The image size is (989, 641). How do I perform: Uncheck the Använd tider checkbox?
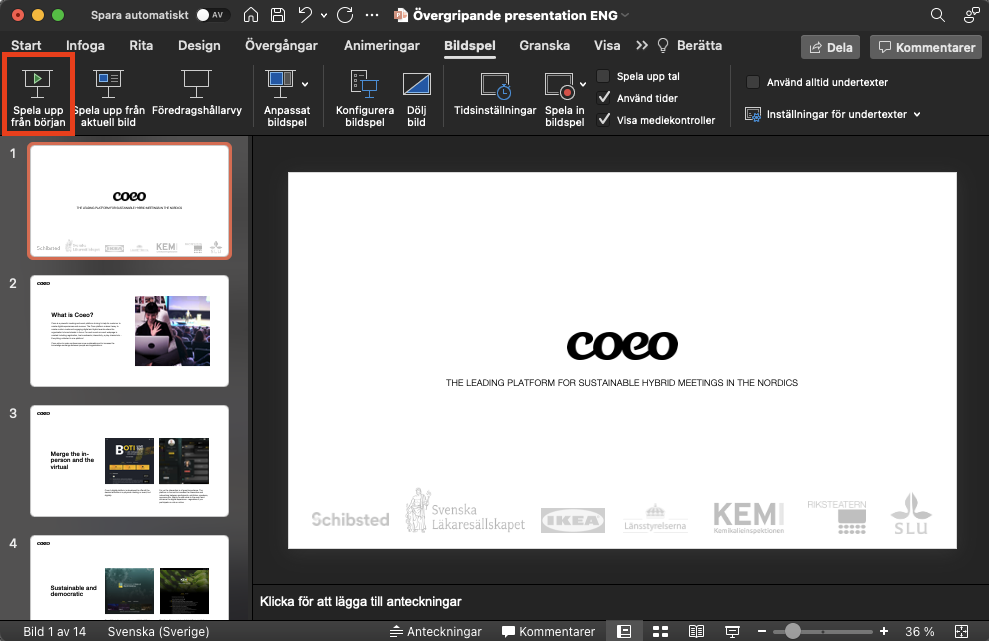pos(604,98)
